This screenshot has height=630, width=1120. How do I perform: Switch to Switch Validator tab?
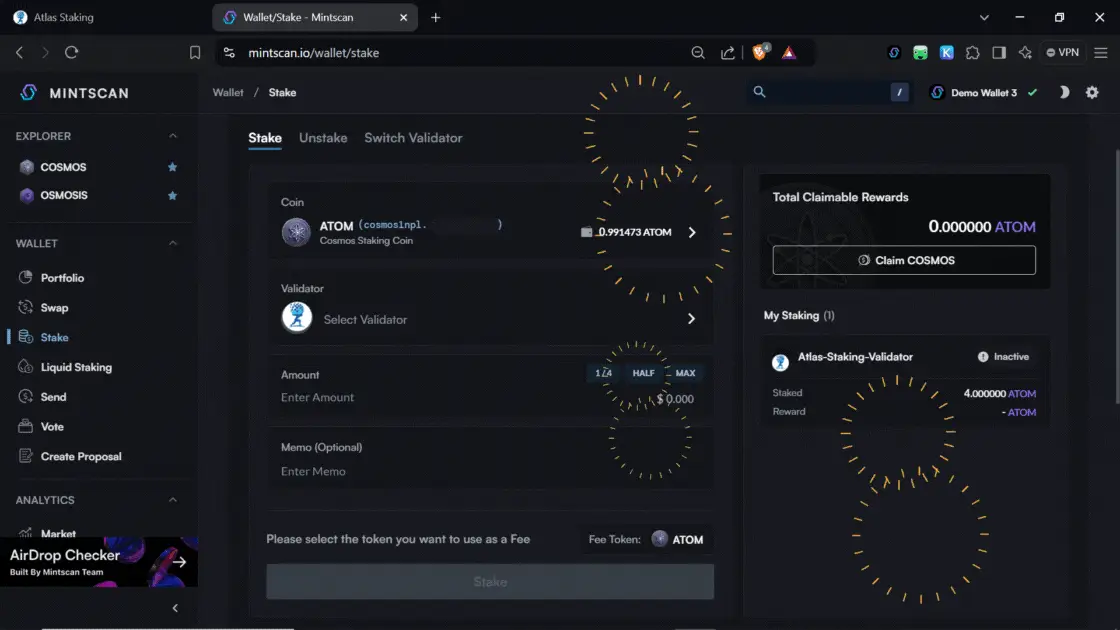(x=413, y=138)
